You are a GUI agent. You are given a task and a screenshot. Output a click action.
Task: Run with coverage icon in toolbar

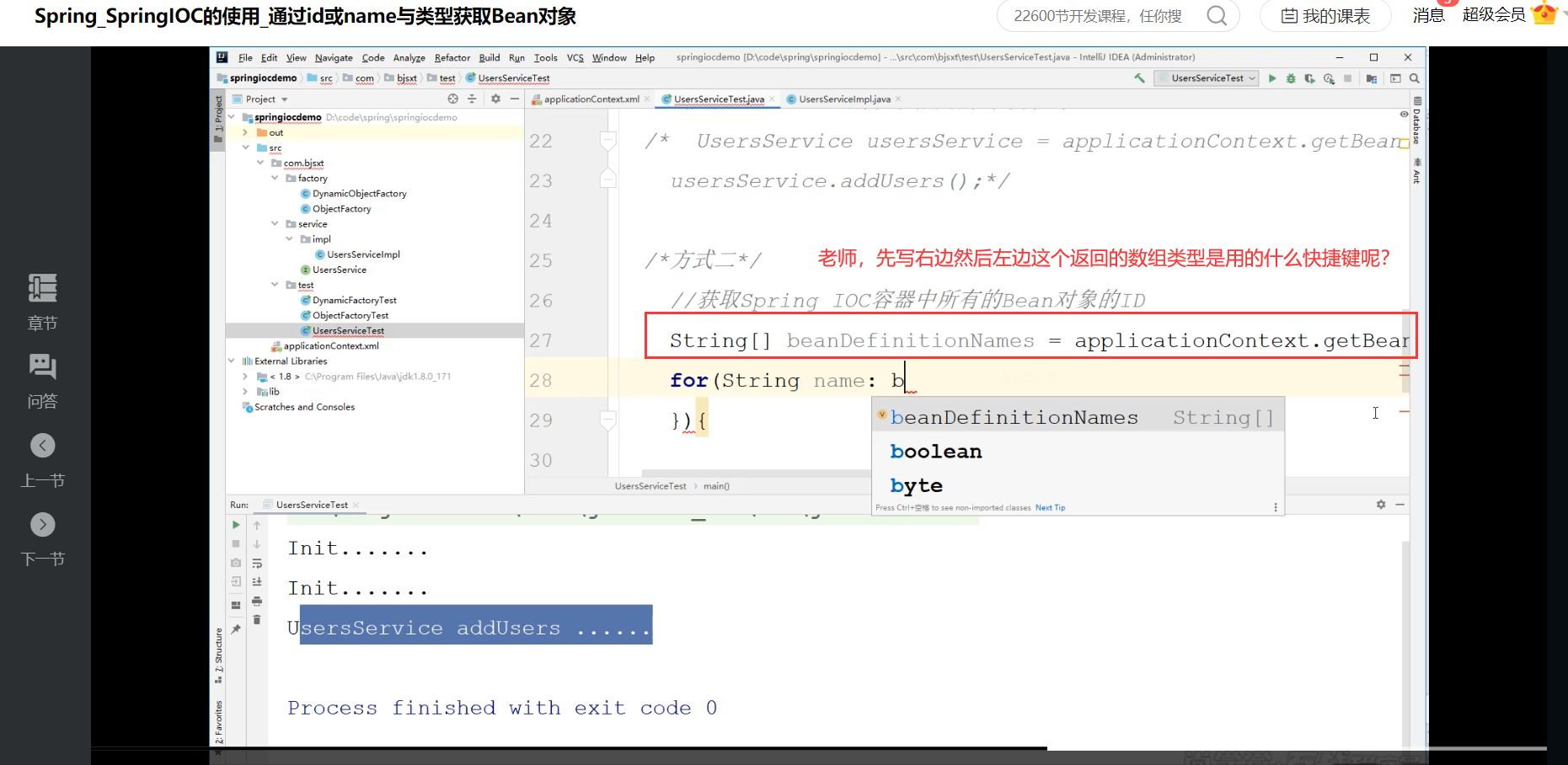pos(1309,78)
